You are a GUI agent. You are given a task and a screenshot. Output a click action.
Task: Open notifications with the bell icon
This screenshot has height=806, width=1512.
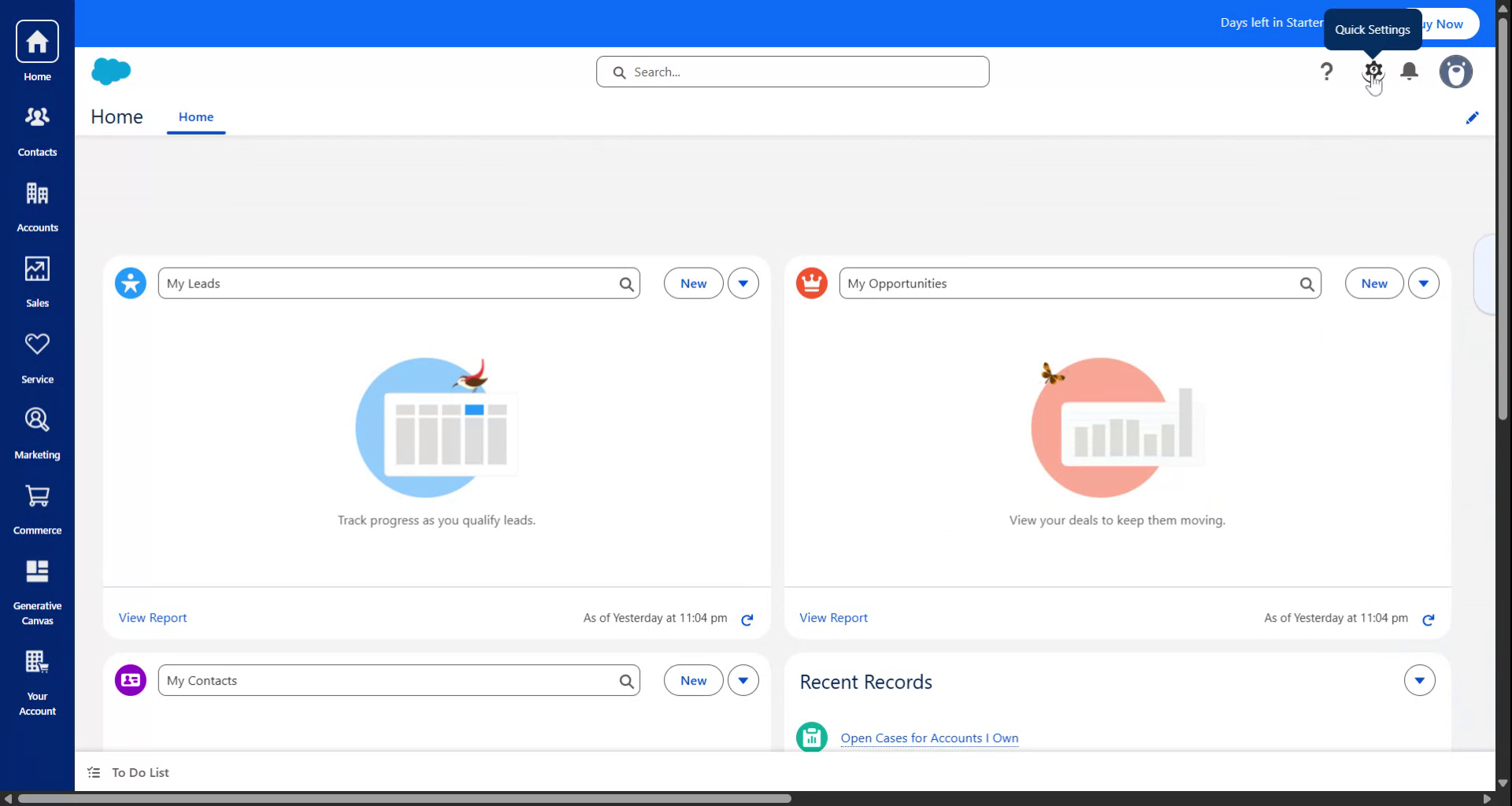tap(1410, 71)
